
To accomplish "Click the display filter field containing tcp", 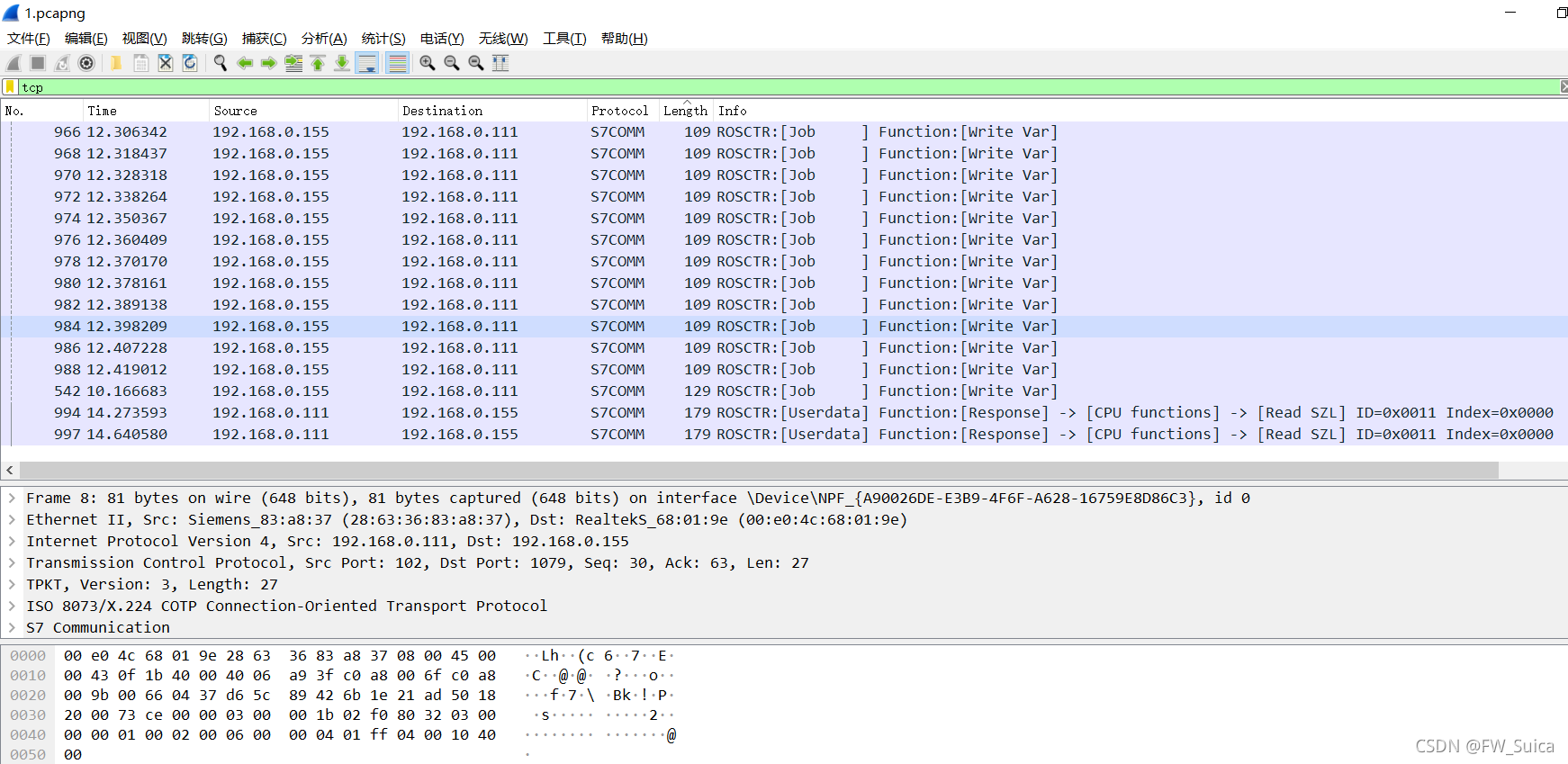I will [788, 87].
